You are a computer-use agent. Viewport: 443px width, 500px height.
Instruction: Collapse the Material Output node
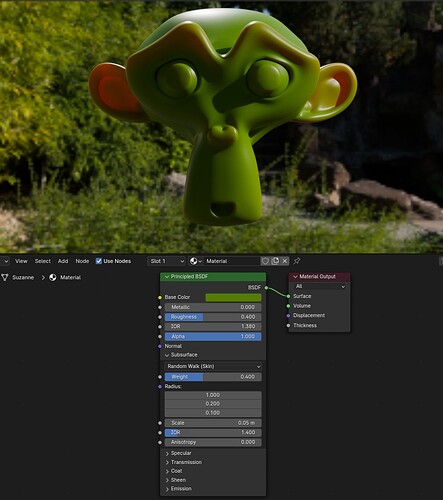pos(295,277)
